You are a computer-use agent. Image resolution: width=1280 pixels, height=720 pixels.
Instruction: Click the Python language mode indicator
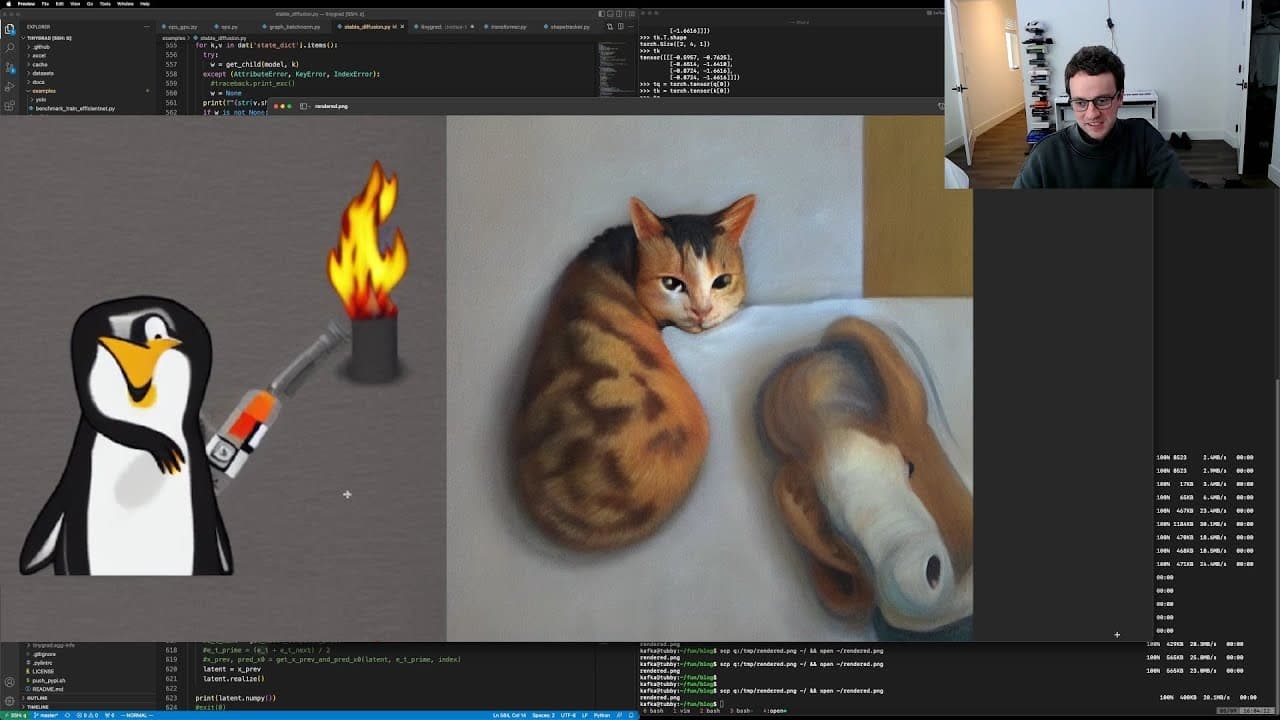coord(602,715)
